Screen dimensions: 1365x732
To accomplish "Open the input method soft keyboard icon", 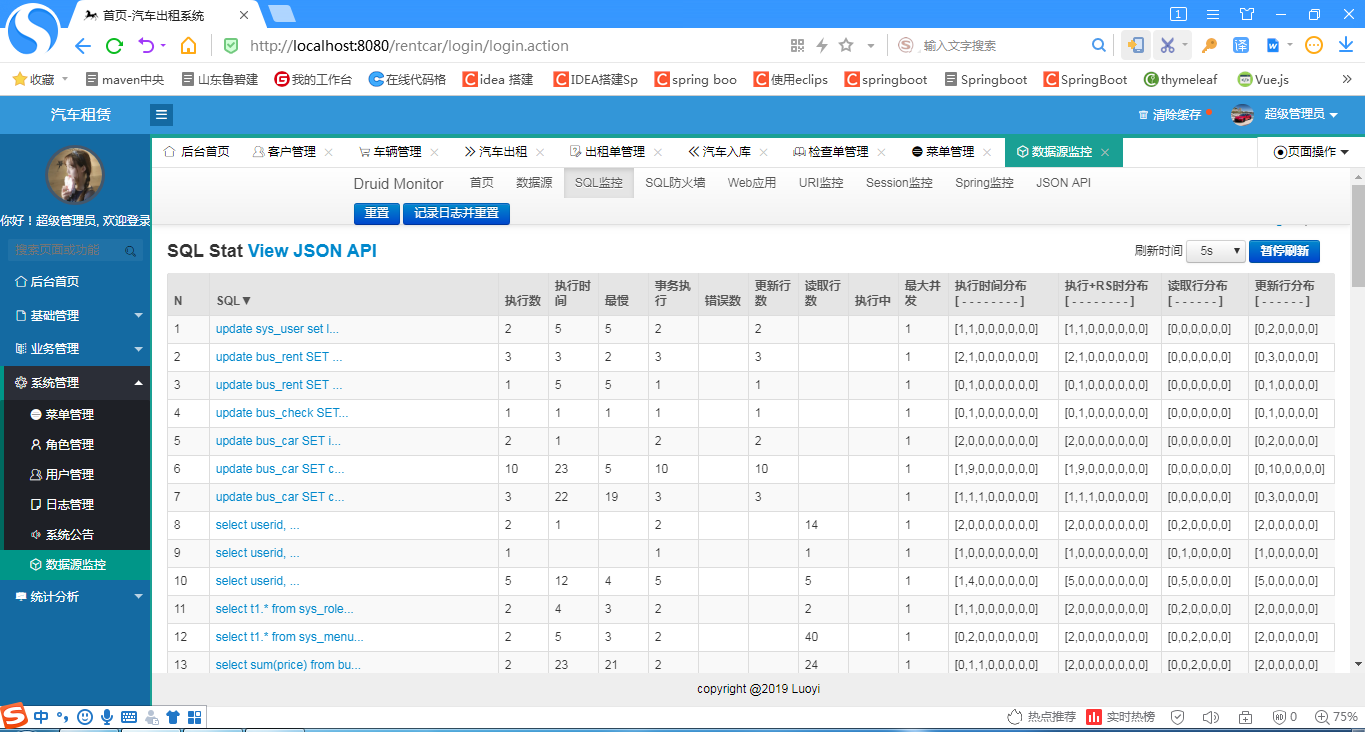I will point(129,717).
